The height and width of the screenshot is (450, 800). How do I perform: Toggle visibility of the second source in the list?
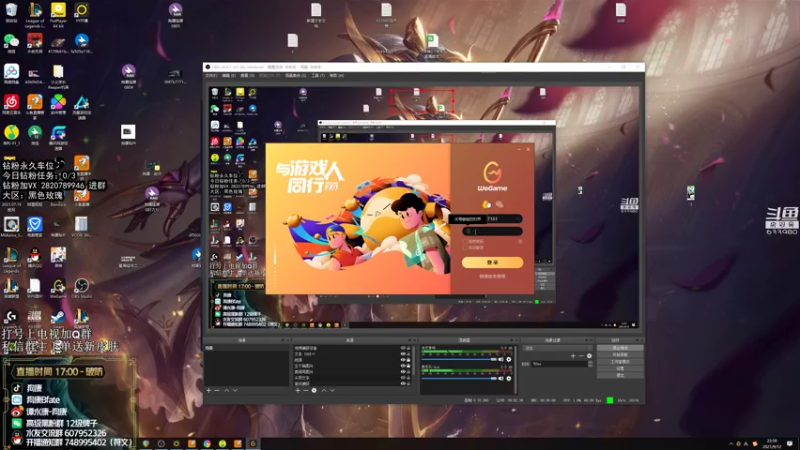(x=403, y=354)
